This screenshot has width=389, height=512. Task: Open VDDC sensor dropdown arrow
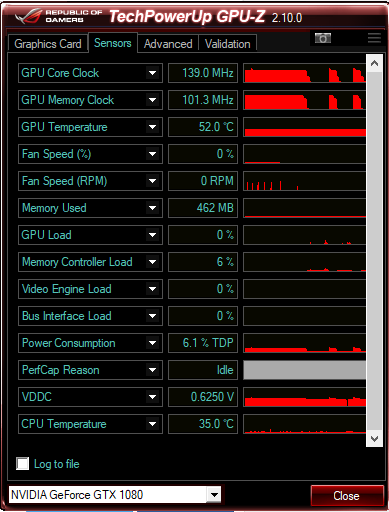[153, 397]
